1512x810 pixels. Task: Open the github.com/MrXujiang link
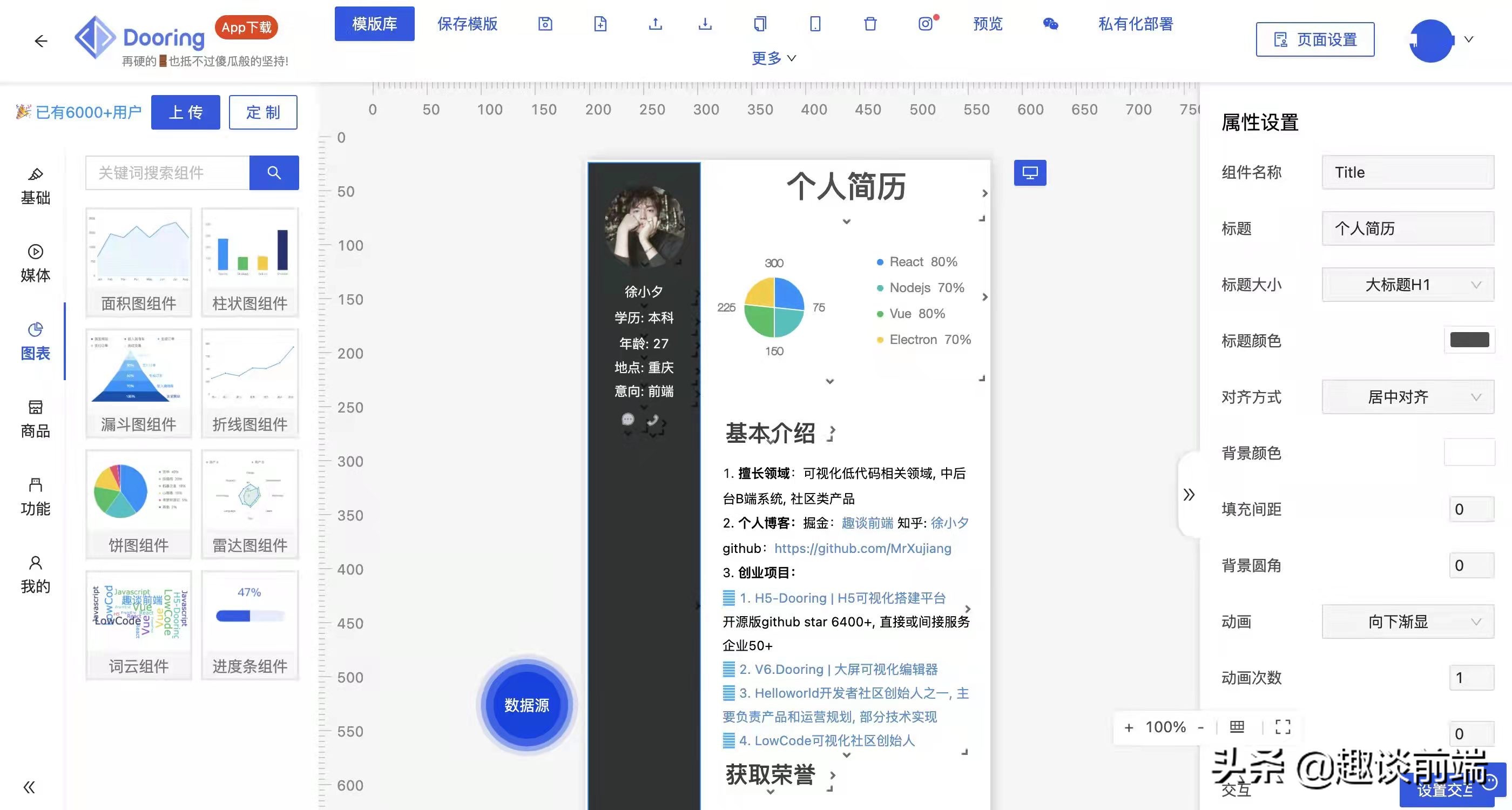coord(862,548)
